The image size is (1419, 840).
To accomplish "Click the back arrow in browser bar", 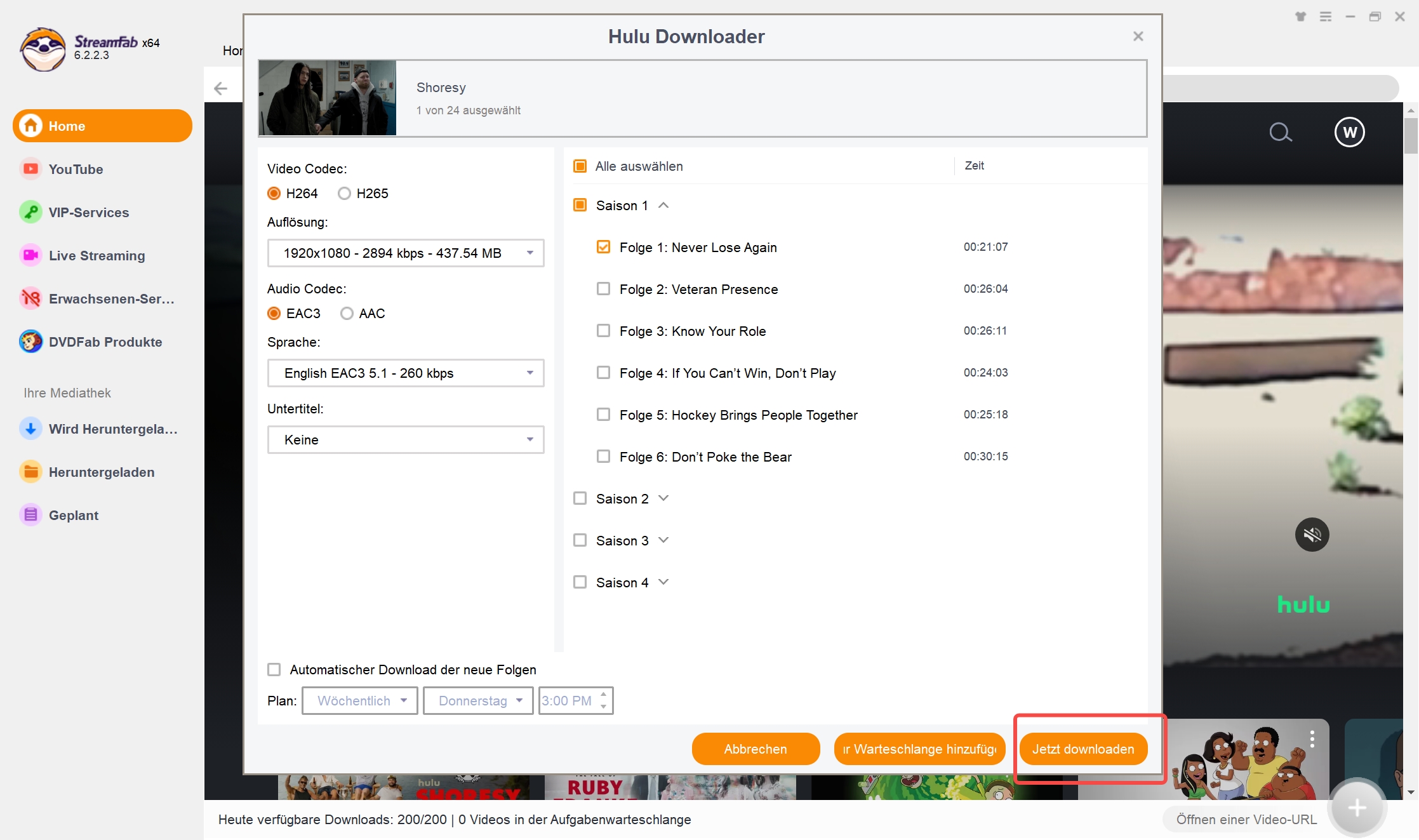I will 220,88.
